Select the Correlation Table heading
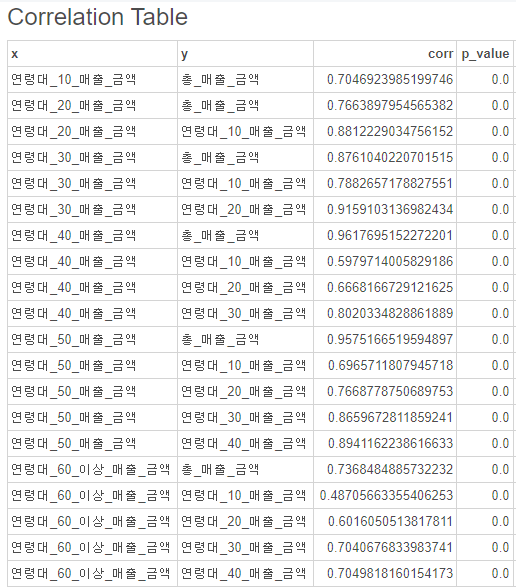This screenshot has height=587, width=516. tap(97, 17)
